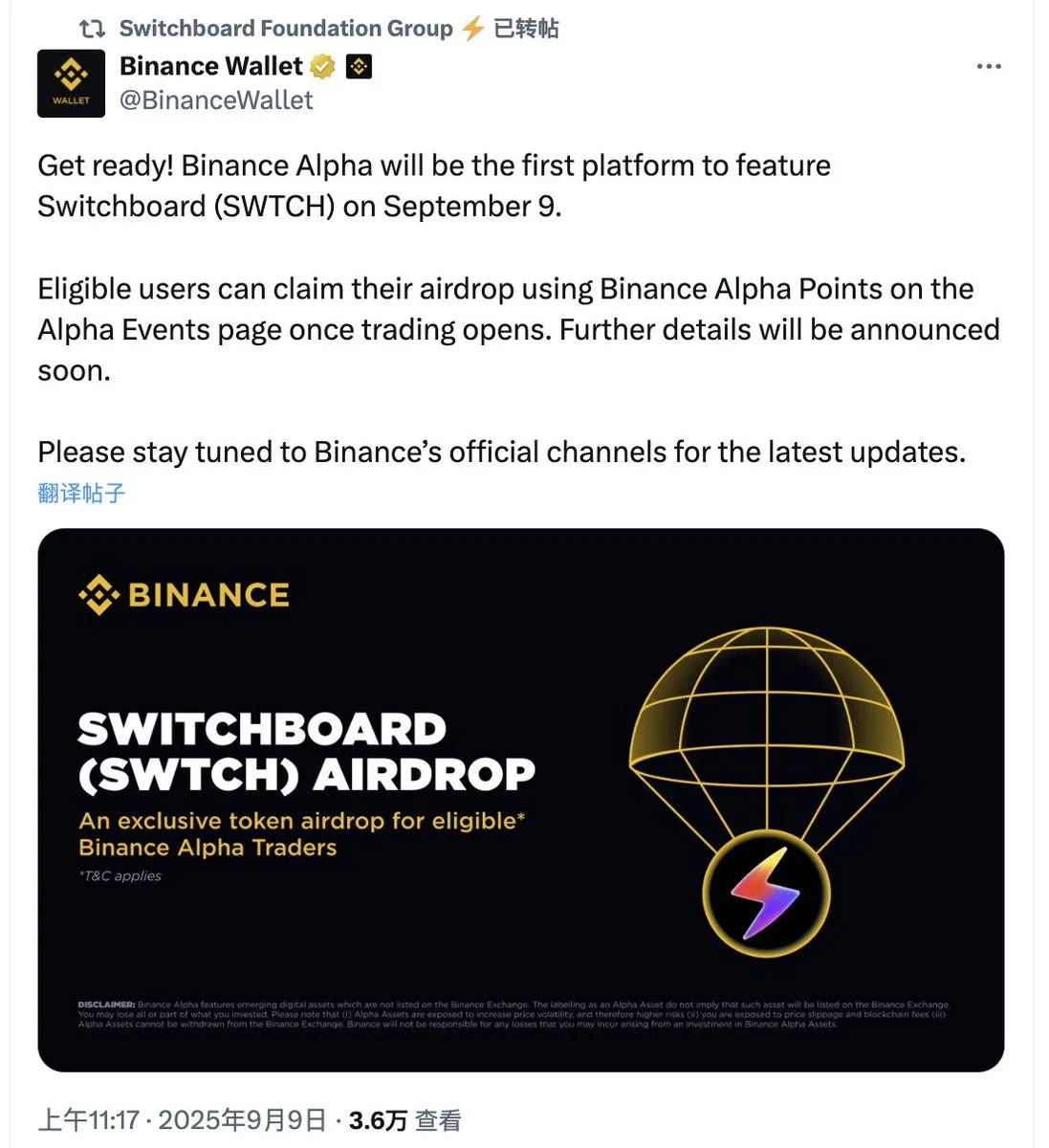Click the Binance logo in the banner

coord(184,595)
